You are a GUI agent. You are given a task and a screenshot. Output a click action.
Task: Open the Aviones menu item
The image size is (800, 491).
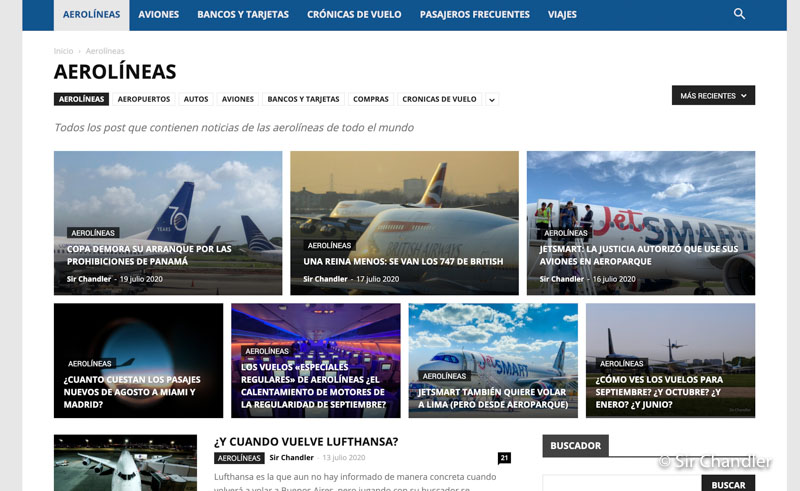(159, 15)
